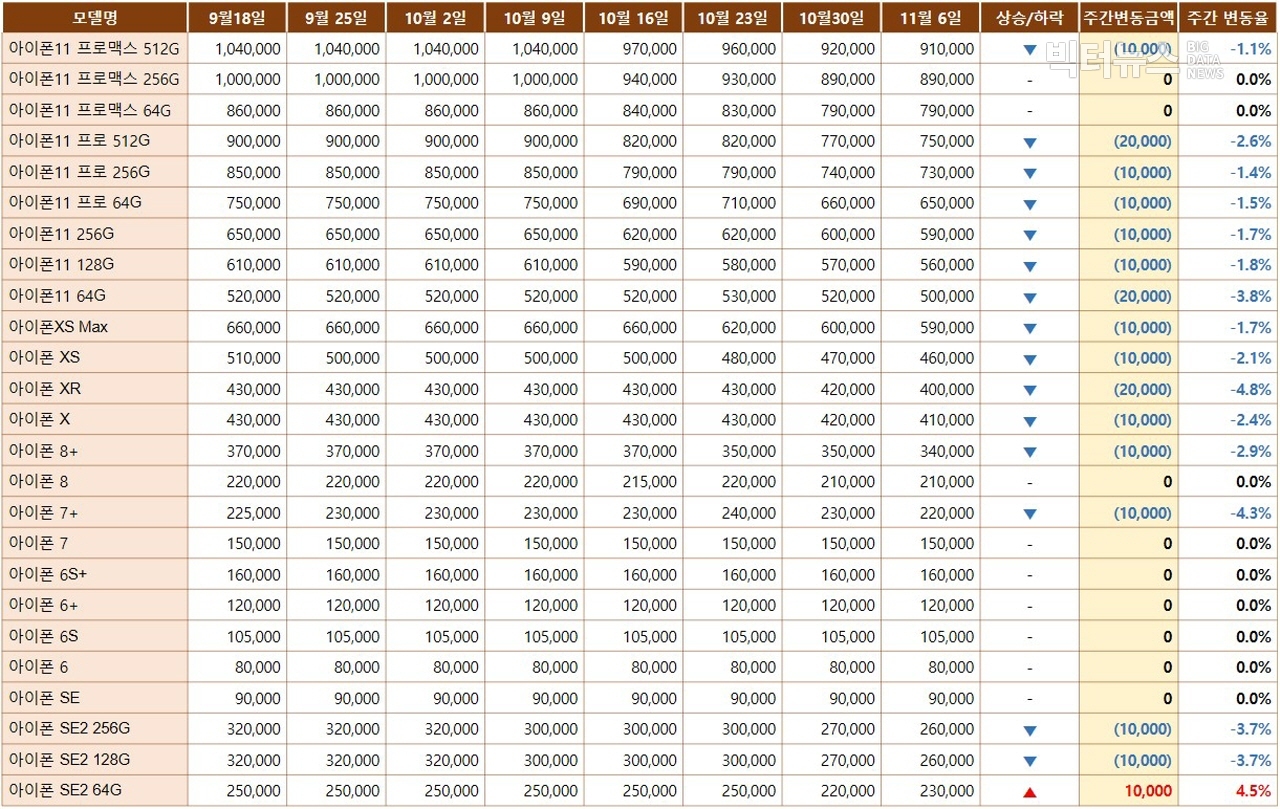
Task: Click the 아이폰 XR model name
Action: click(45, 389)
